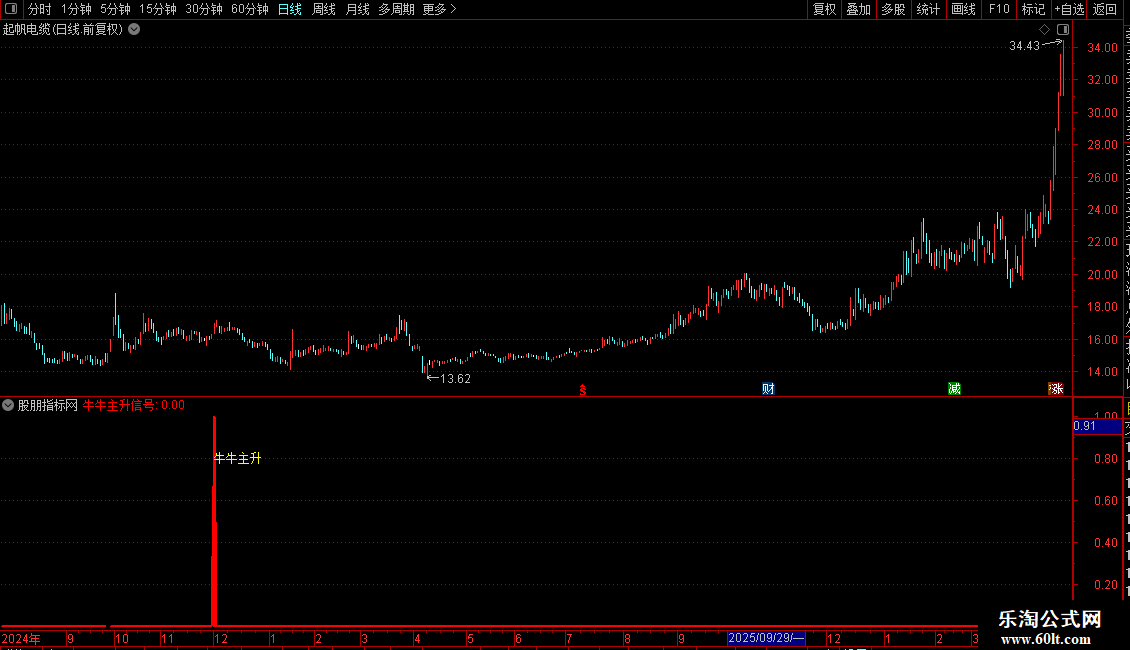Expand the 更多 periods menu
This screenshot has width=1130, height=650.
click(x=440, y=9)
